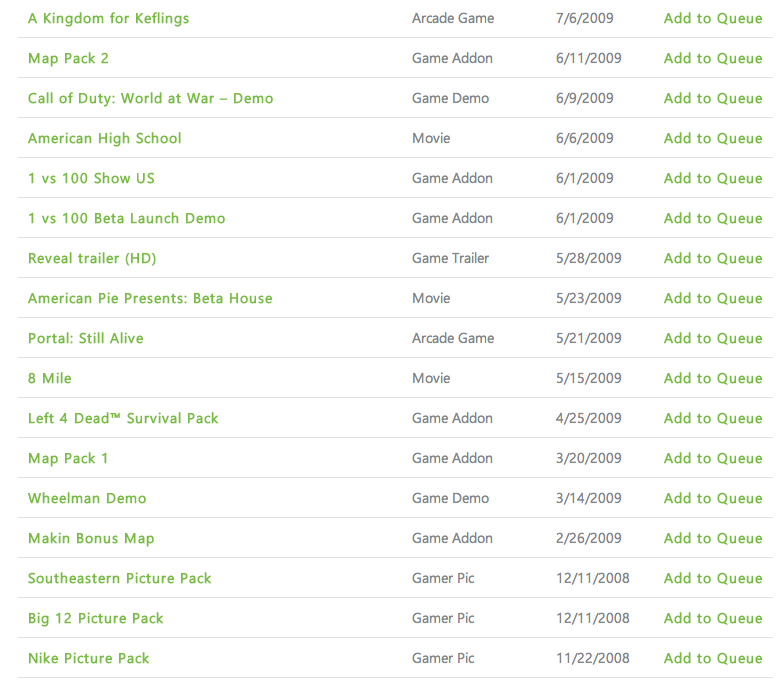Open the Big 12 Picture Pack link
The image size is (781, 681).
(96, 618)
